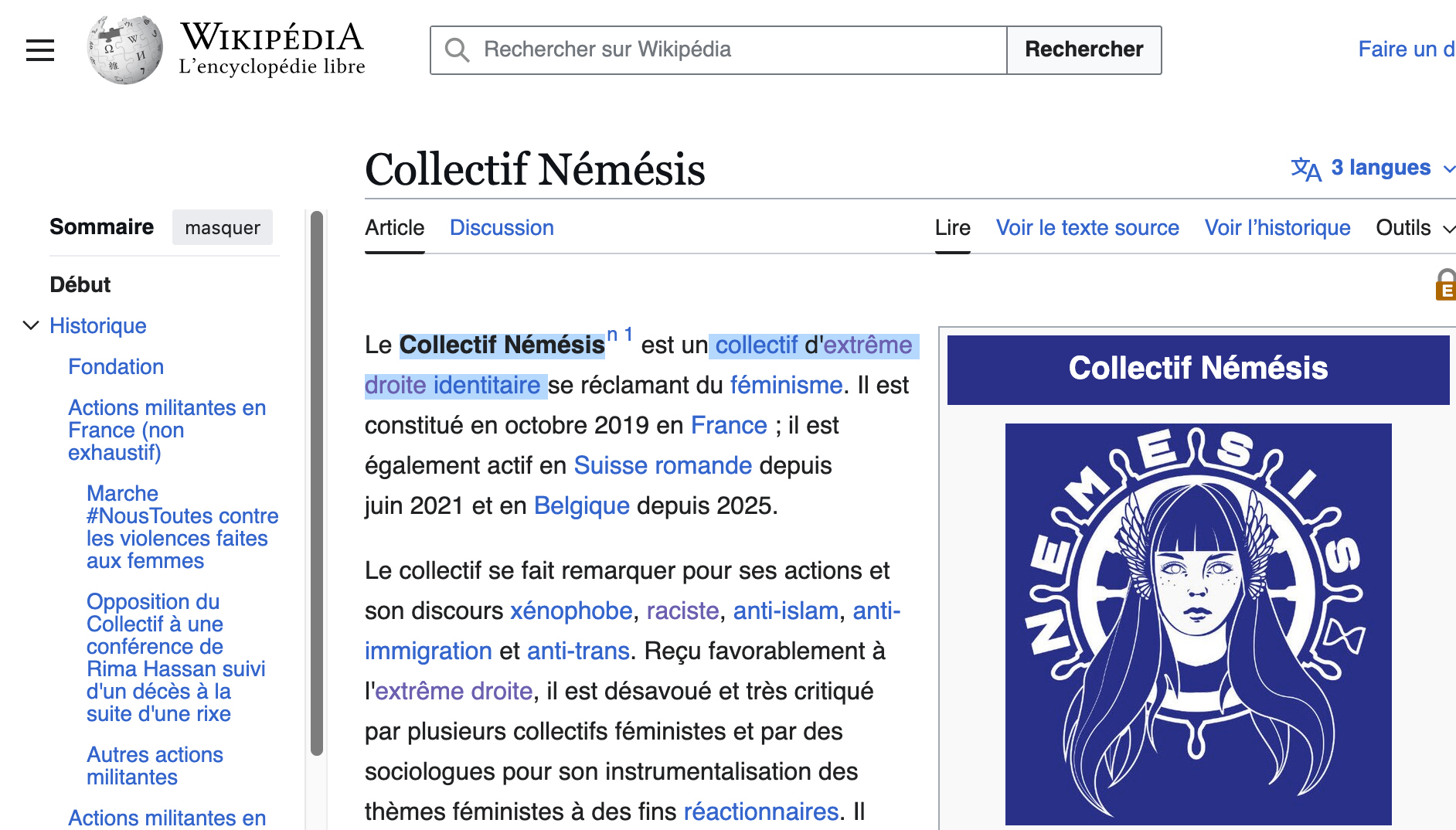Click the Suisse romande link
Viewport: 1456px width, 830px height.
coord(662,465)
